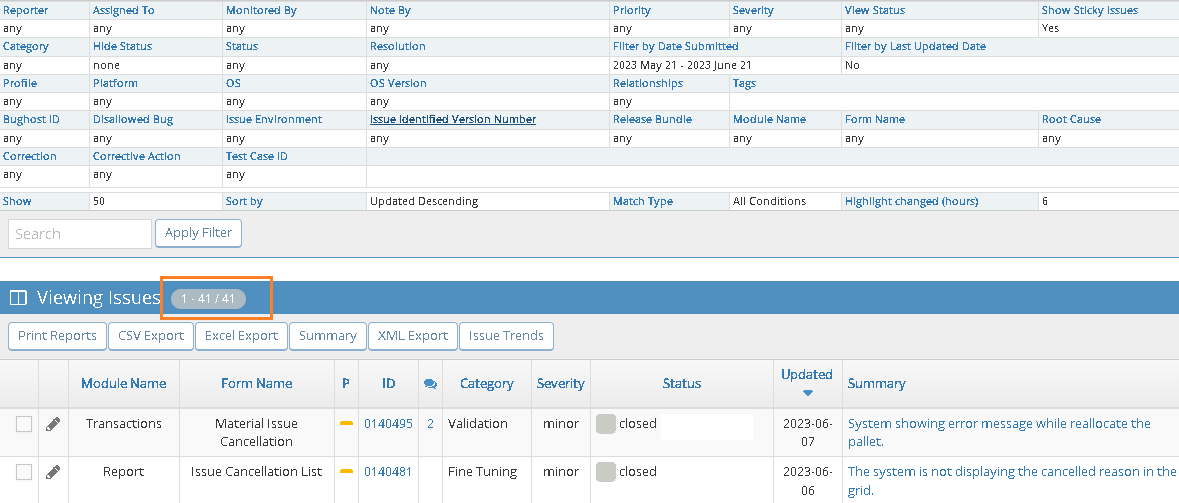Sort by Summary column header

click(x=876, y=383)
